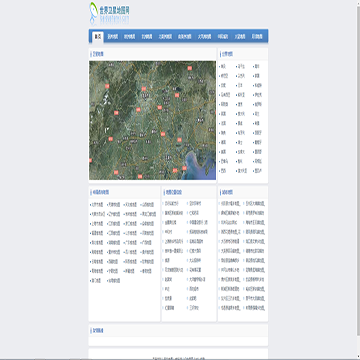This screenshot has width=360, height=360.
Task: Open the China provinces panel heading
Action: pyautogui.click(x=100, y=192)
